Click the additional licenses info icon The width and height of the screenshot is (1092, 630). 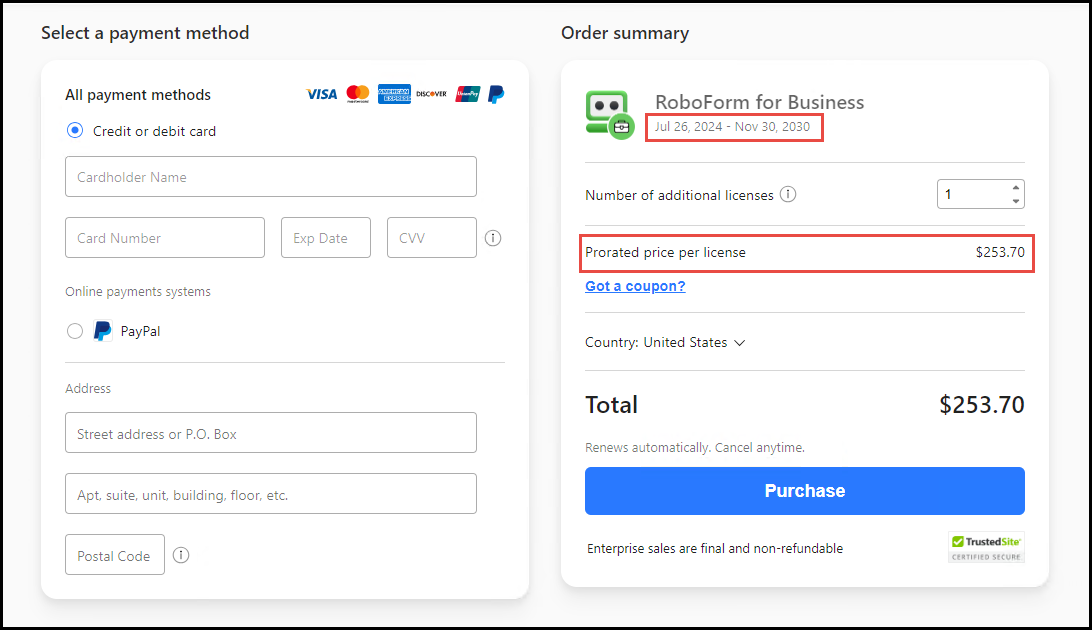click(x=788, y=194)
